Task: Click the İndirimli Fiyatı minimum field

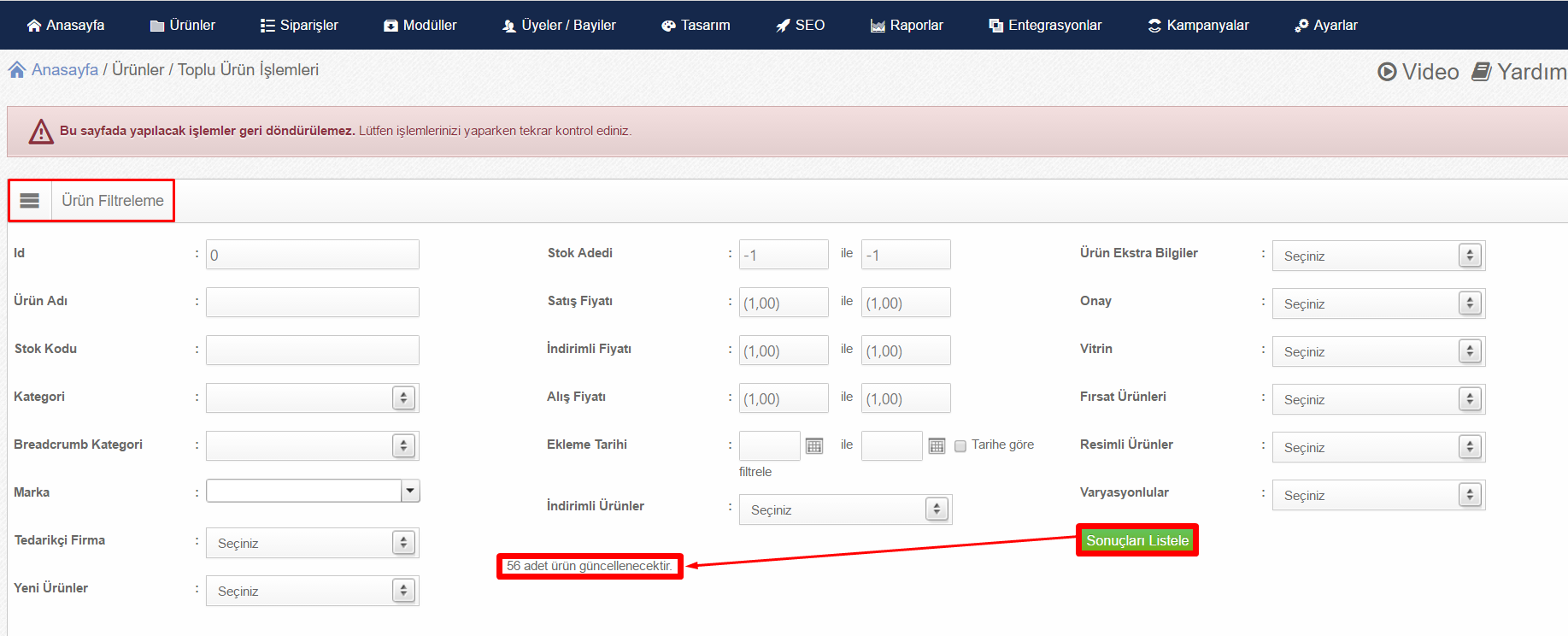Action: pos(784,350)
